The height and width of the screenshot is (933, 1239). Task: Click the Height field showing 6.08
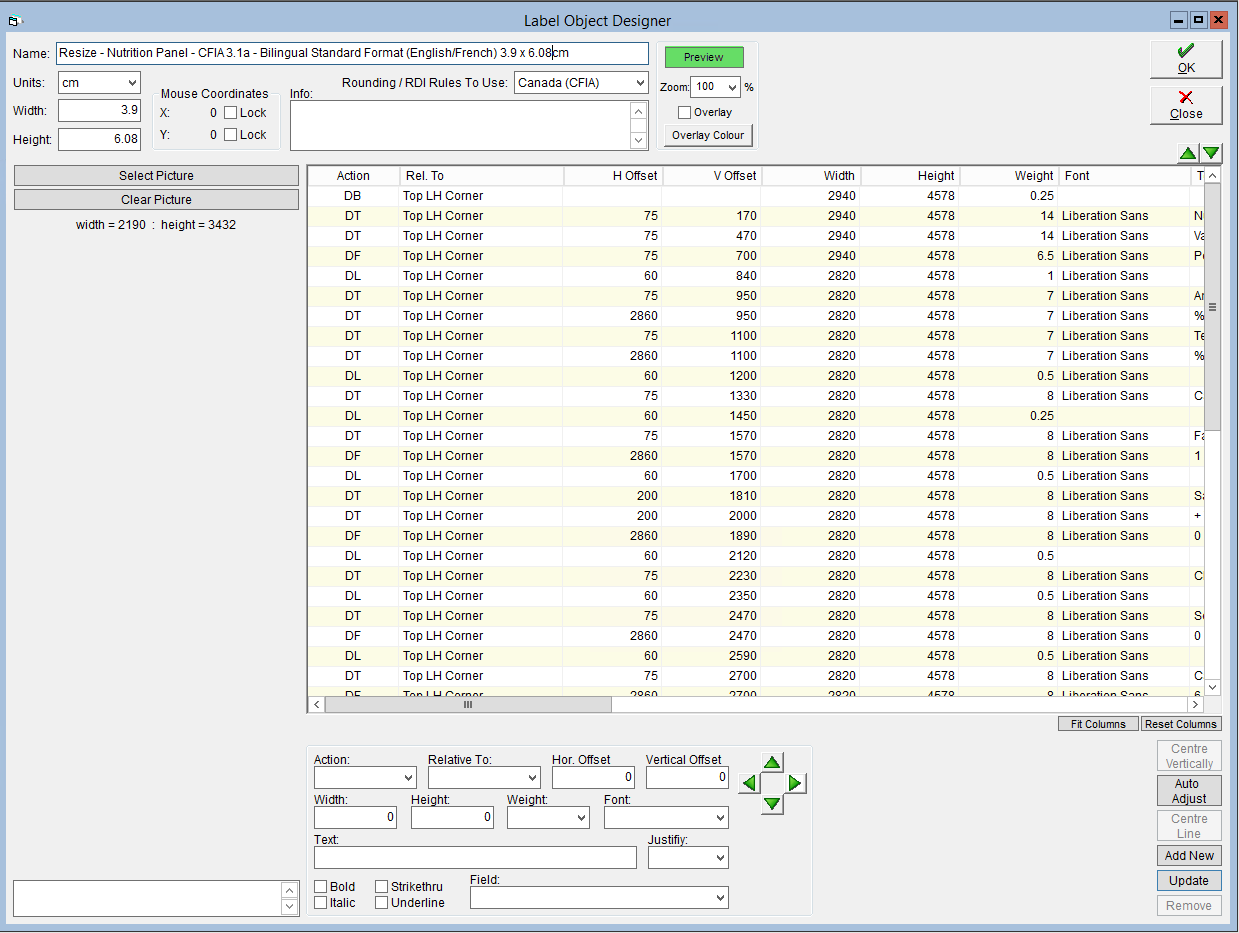99,139
